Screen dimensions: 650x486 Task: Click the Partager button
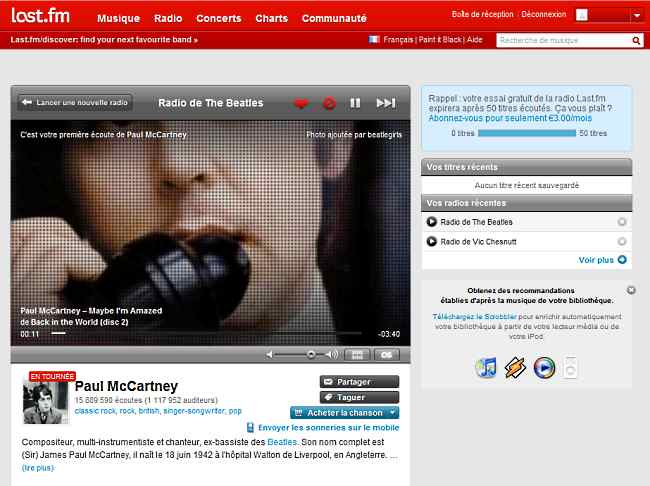click(x=359, y=382)
